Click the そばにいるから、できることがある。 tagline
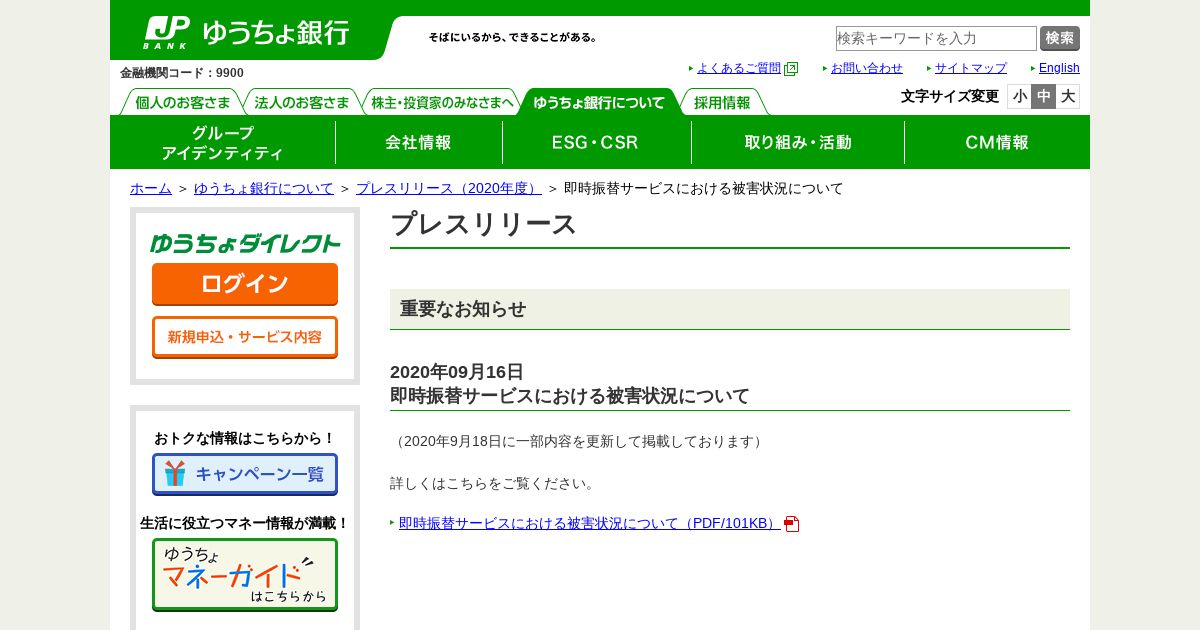1200x630 pixels. point(514,37)
